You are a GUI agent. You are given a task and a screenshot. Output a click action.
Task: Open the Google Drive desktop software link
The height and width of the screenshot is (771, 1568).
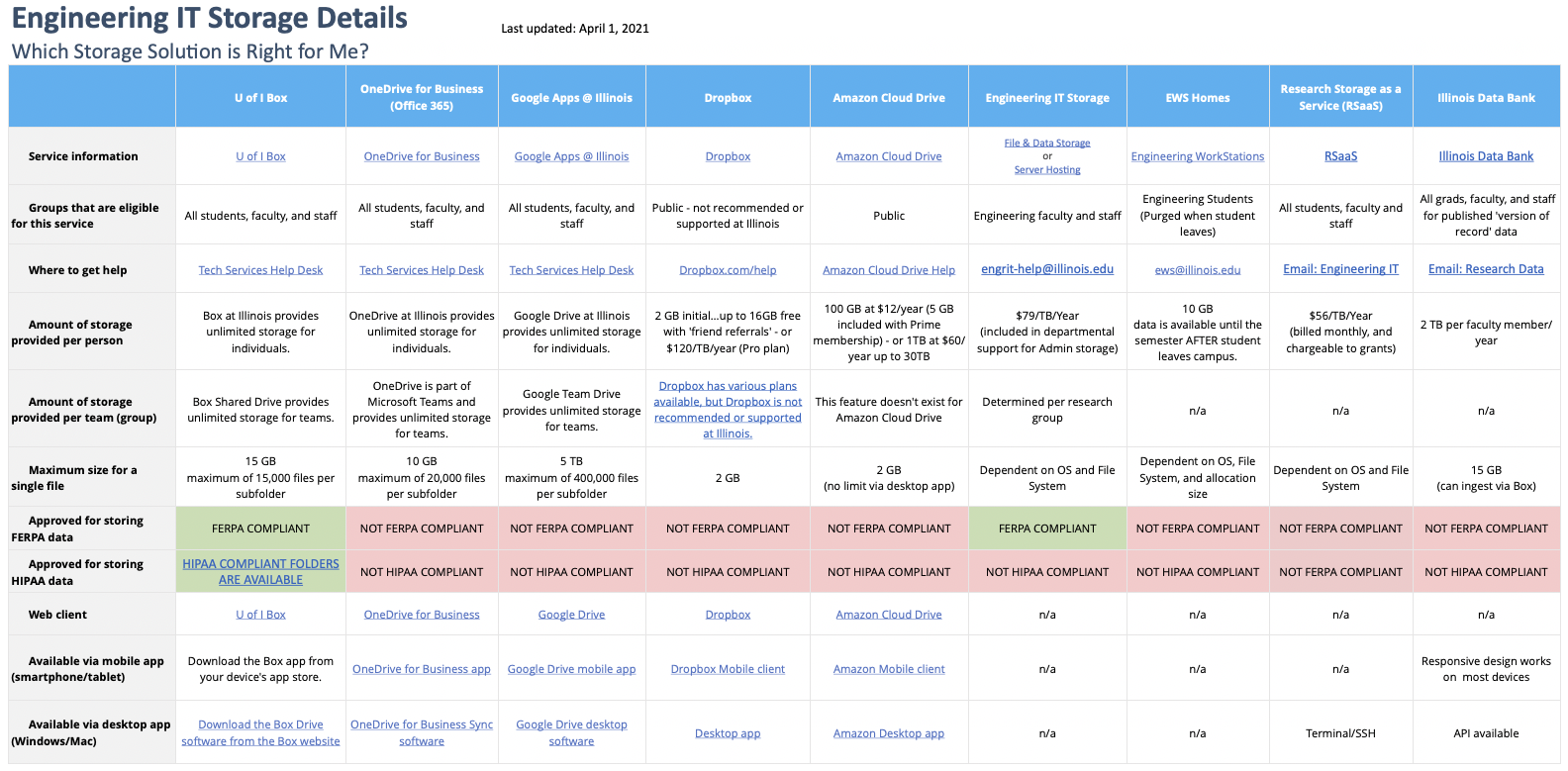click(x=571, y=732)
